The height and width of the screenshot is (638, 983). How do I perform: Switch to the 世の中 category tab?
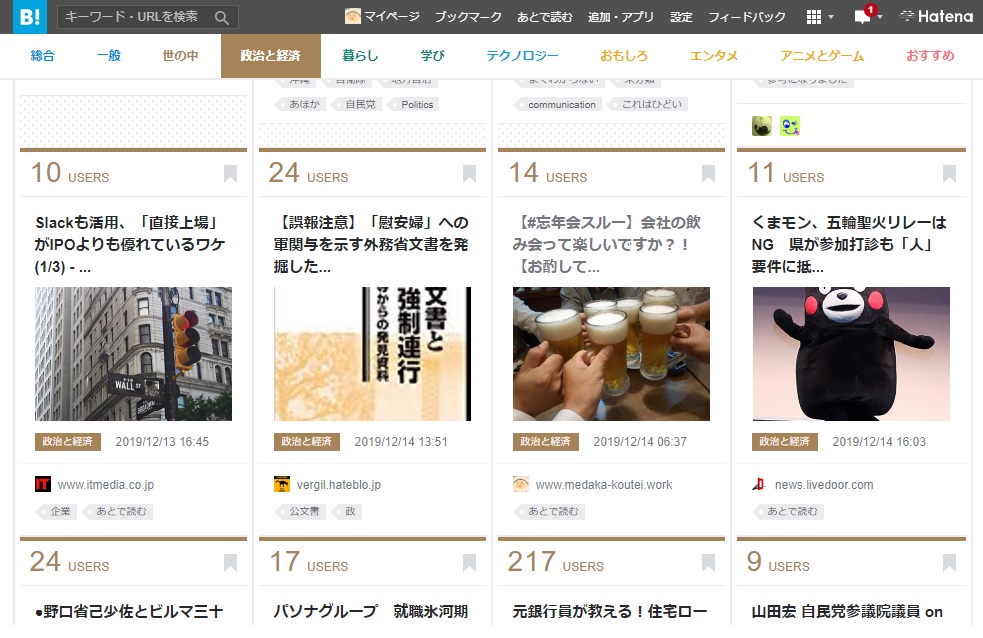point(181,56)
